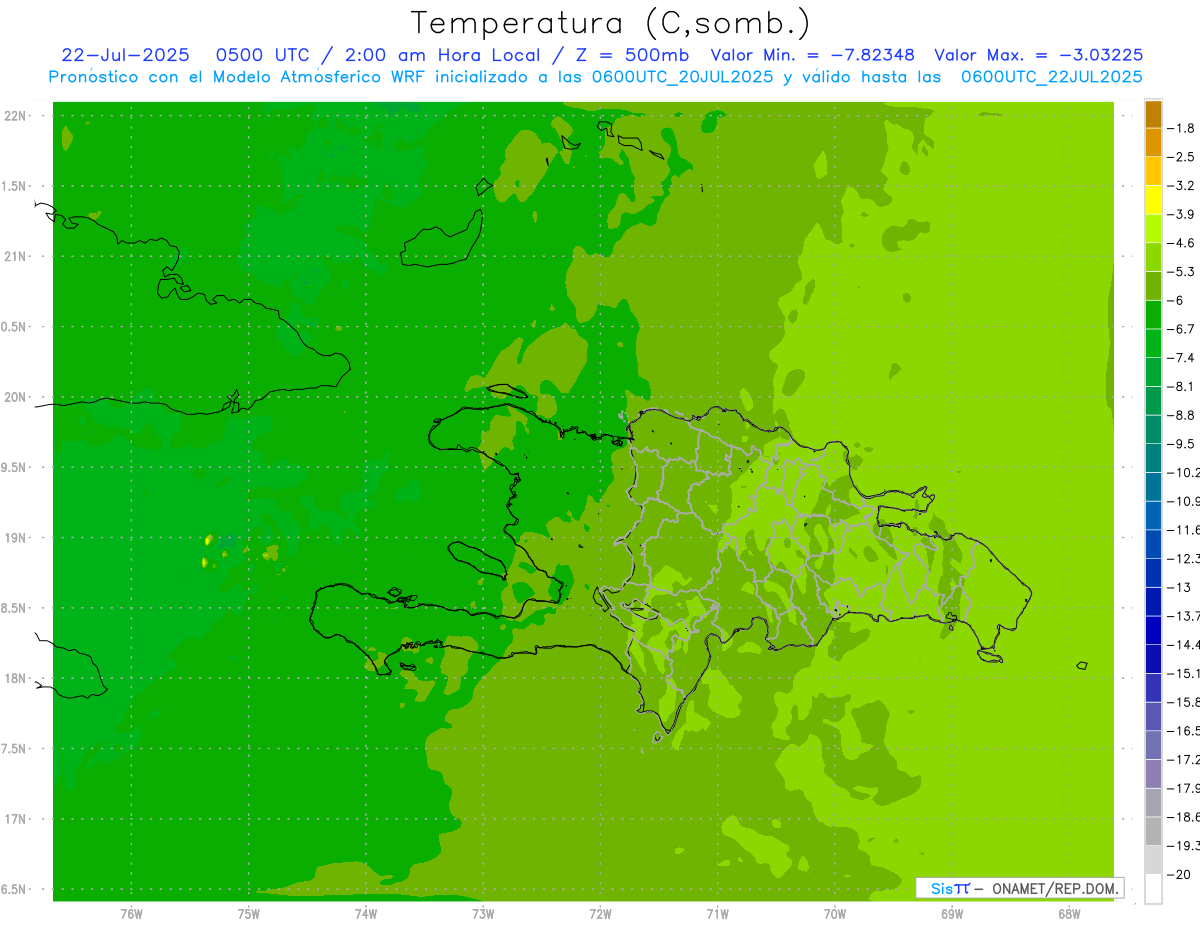Click the 'Valor Max. = -3.03225' readout
This screenshot has width=1200, height=927.
1038,55
